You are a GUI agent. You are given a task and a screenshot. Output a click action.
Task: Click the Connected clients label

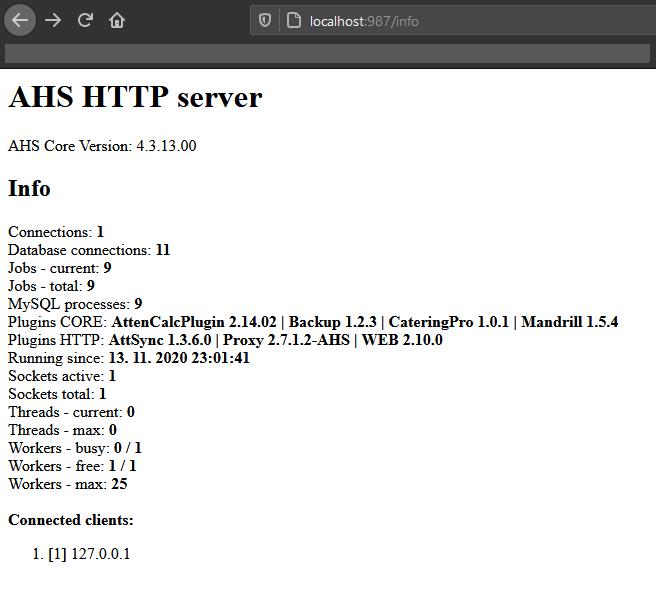71,520
